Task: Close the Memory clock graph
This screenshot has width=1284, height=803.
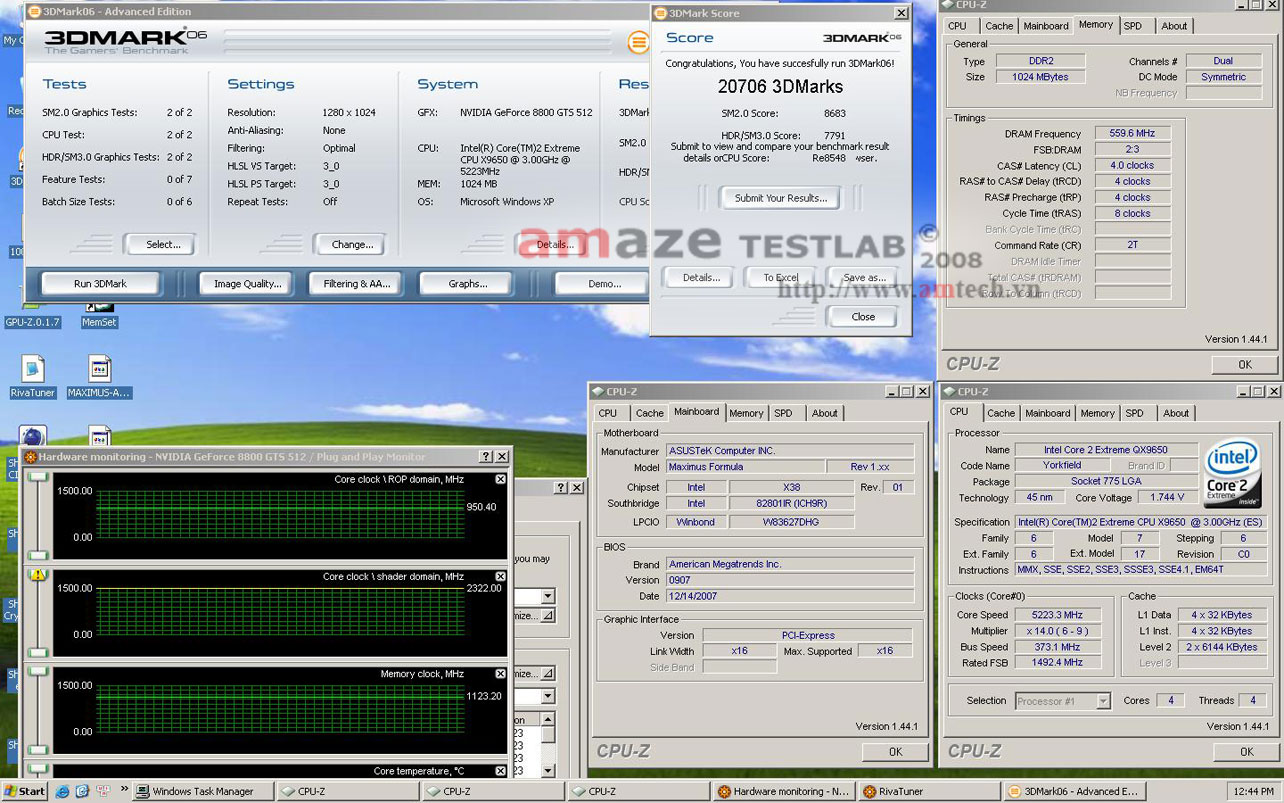Action: 501,674
